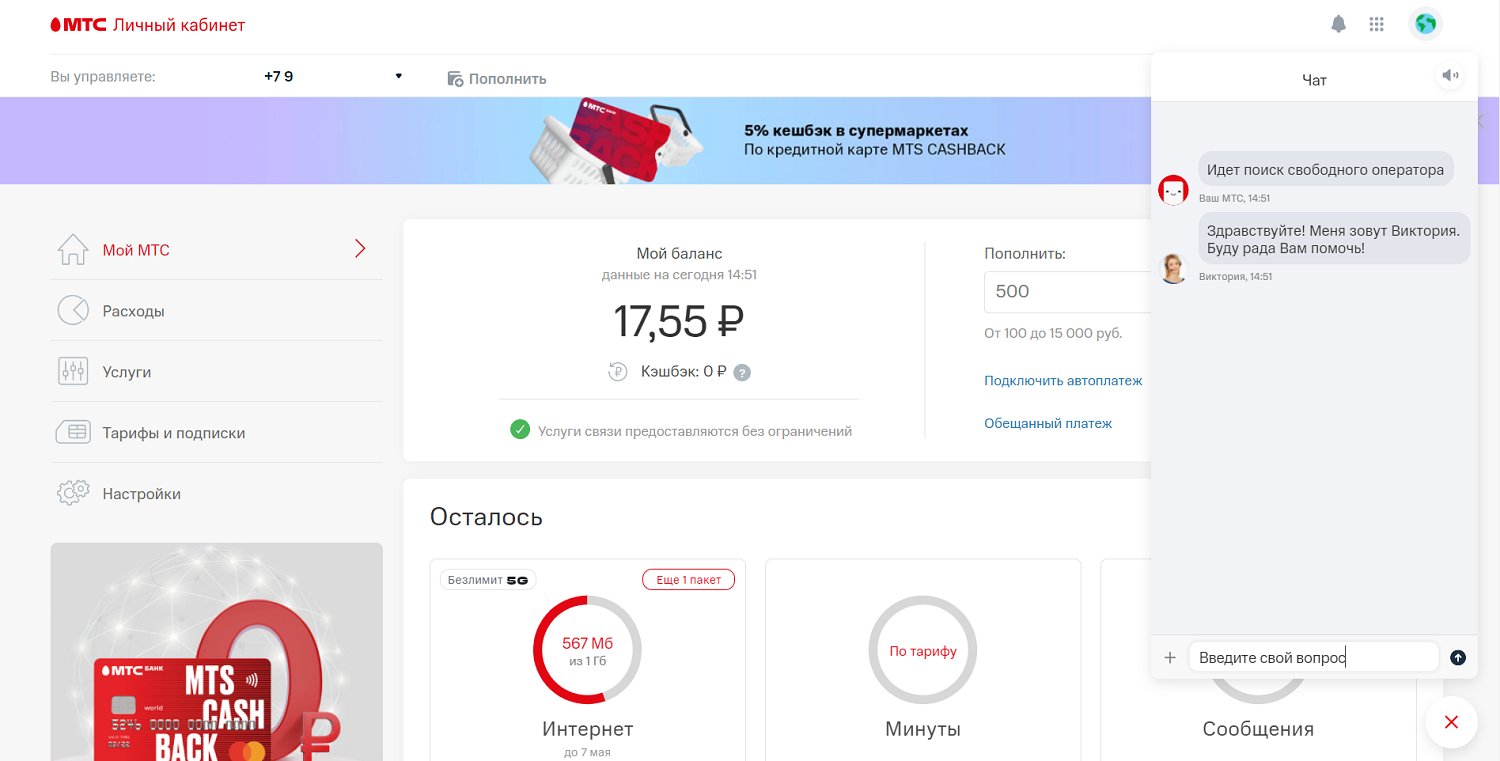Click Услуги связи предоставляются без ограничений

[695, 431]
